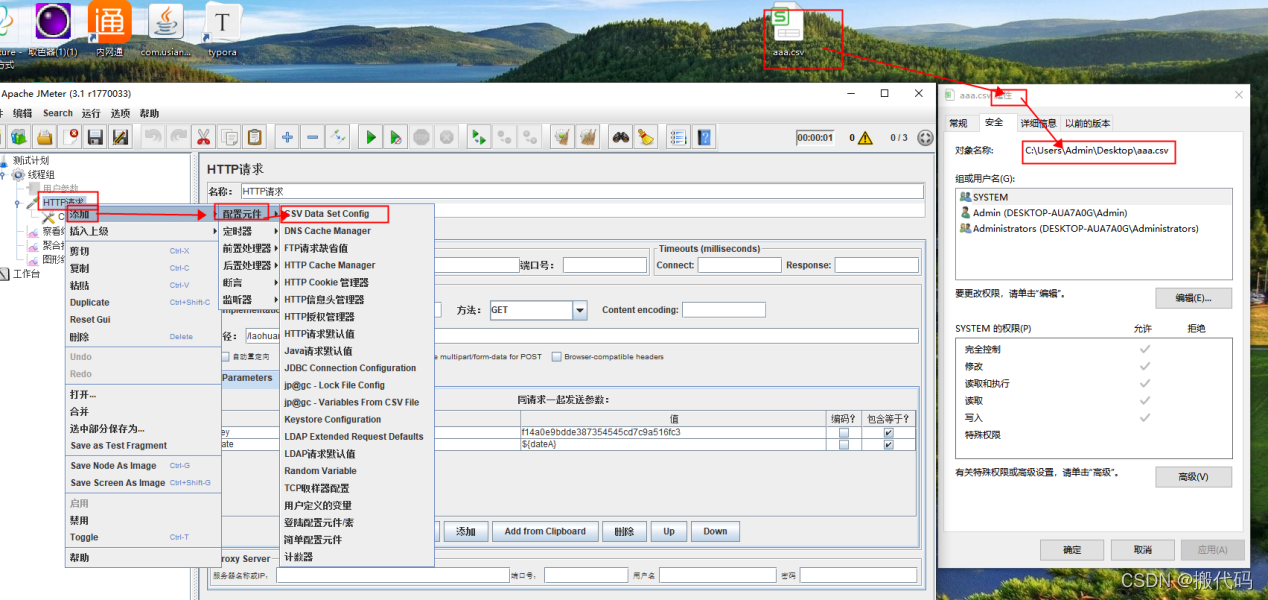Select the 工作台 tree node
The image size is (1268, 600).
[27, 273]
